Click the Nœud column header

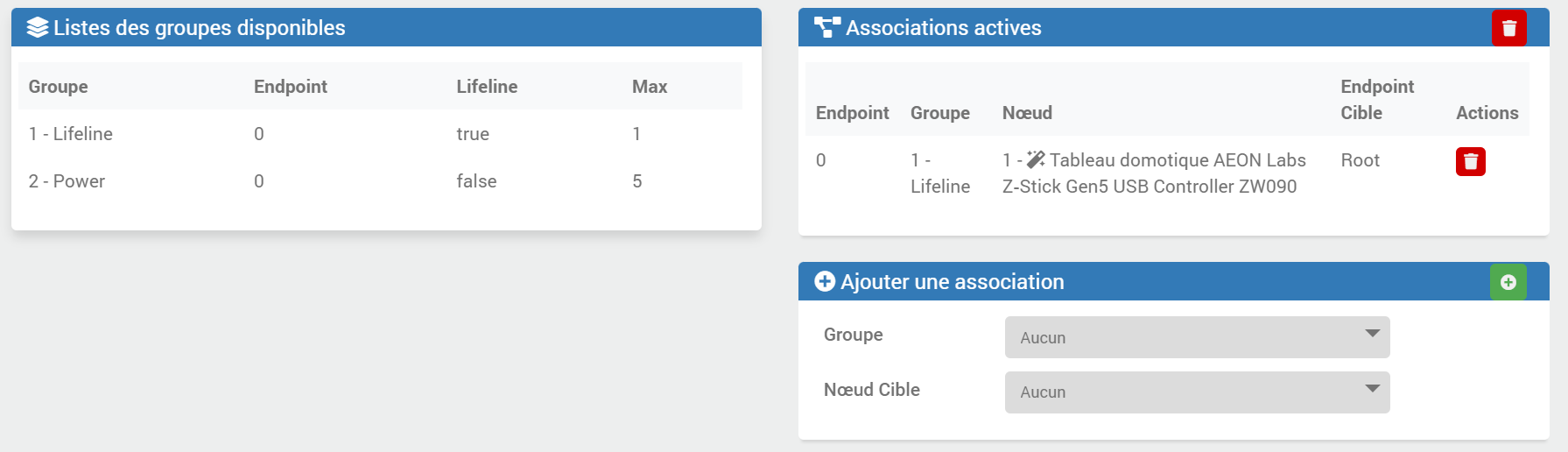point(1026,113)
